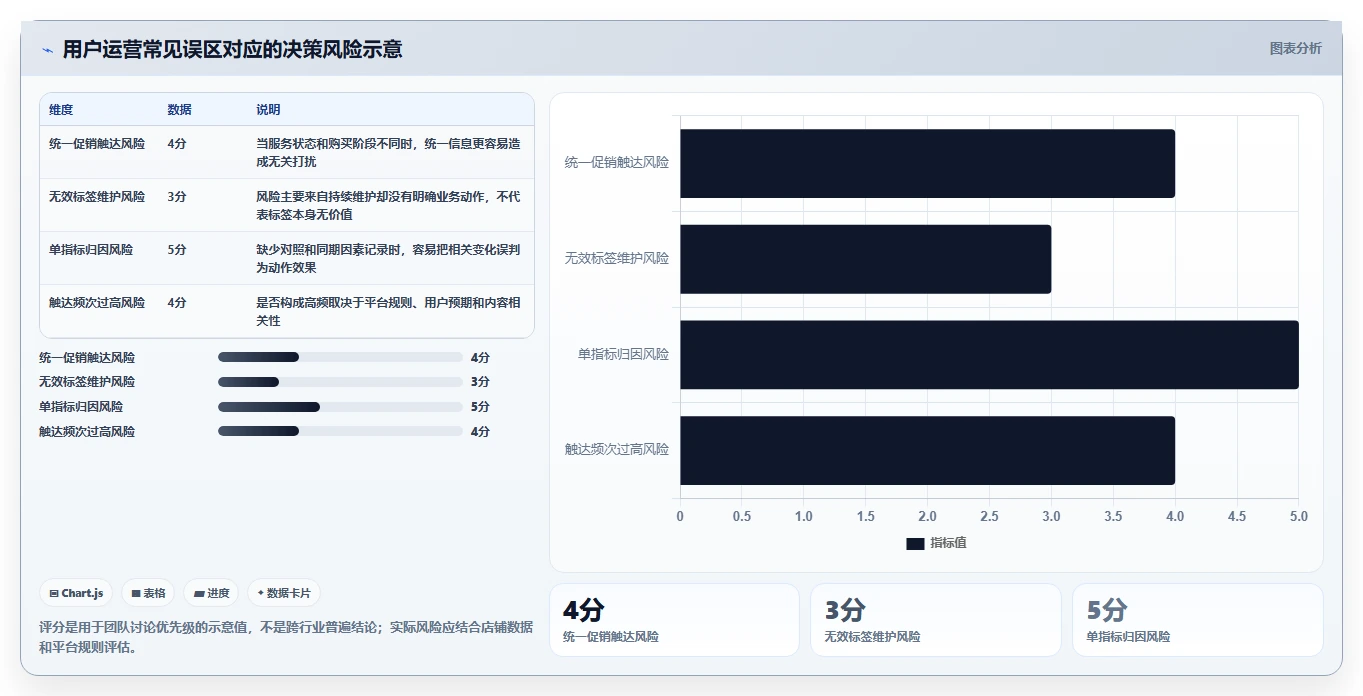Viewport: 1363px width, 696px height.
Task: Click the 3分 value beside progress bars
Action: [480, 382]
